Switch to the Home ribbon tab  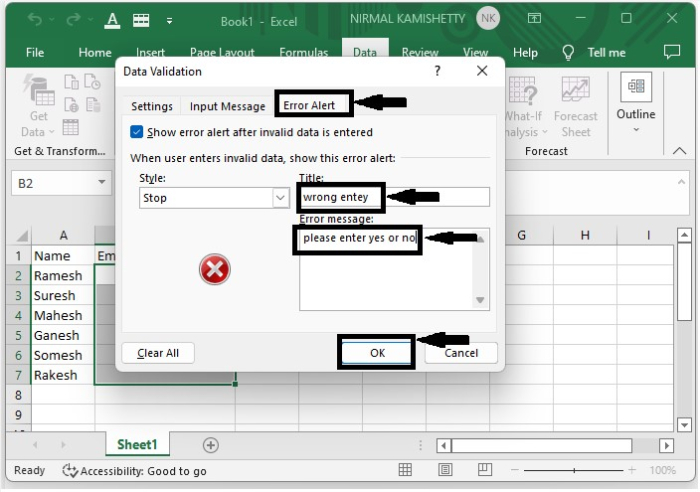95,53
